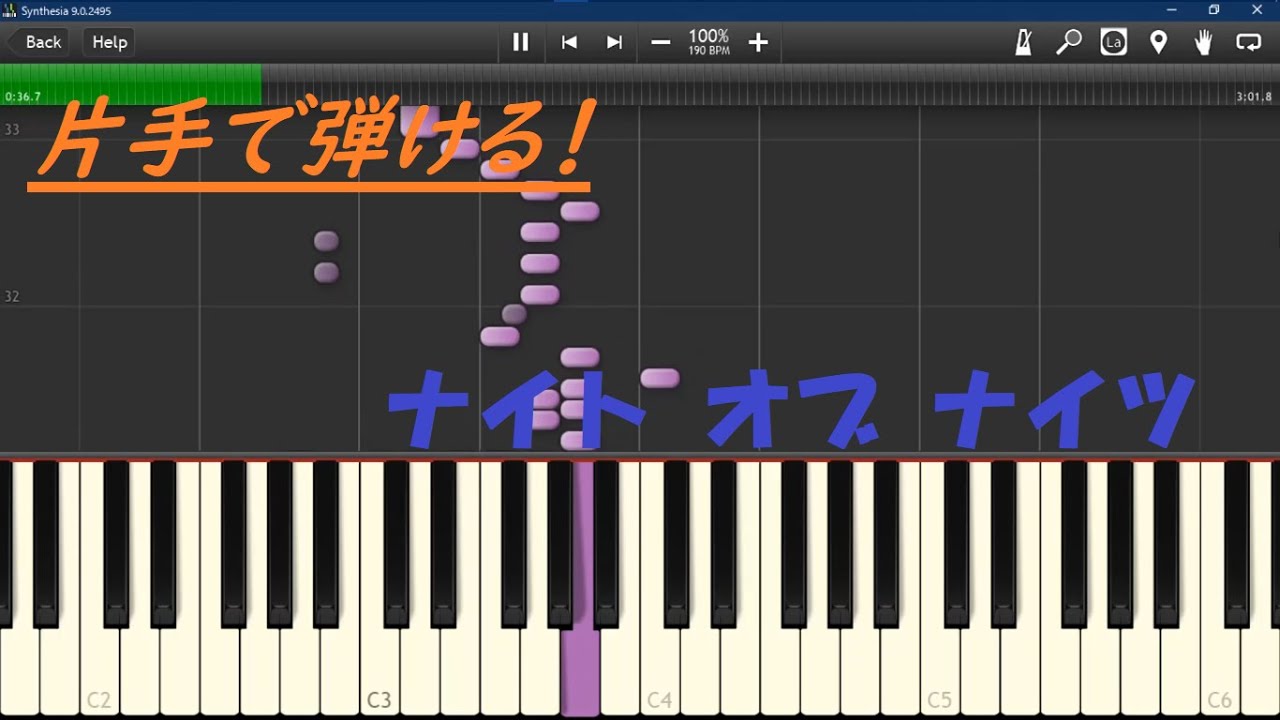Click measure number 33 marker
Screen dimensions: 1280x720
click(12, 130)
